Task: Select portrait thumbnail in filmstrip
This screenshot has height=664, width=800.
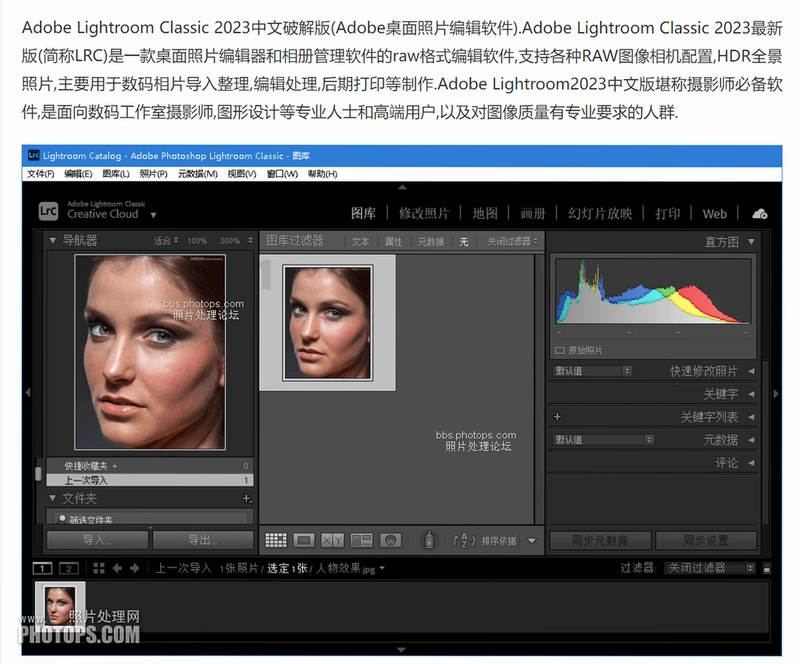Action: click(x=60, y=605)
